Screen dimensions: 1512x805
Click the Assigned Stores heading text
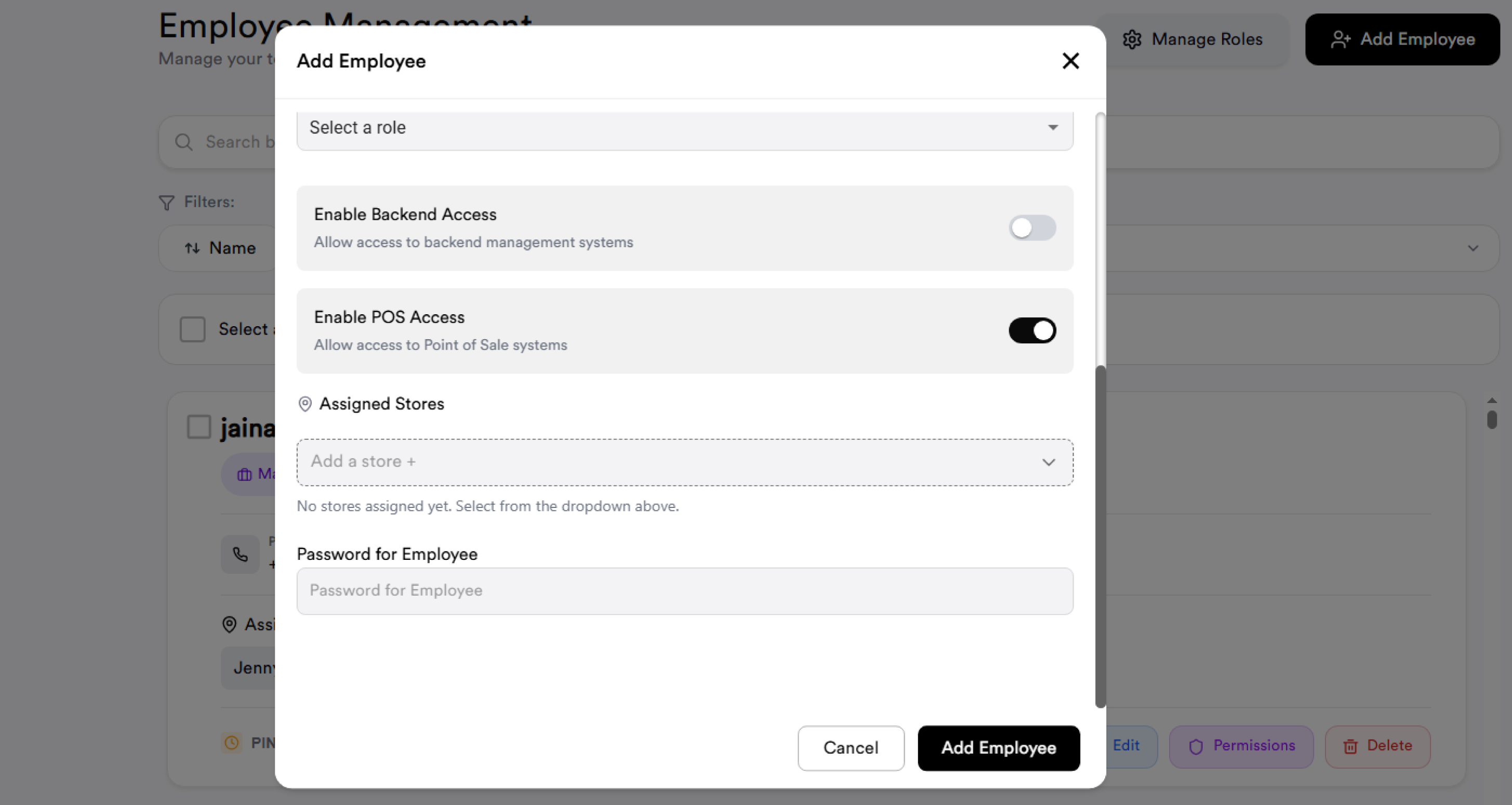point(381,404)
